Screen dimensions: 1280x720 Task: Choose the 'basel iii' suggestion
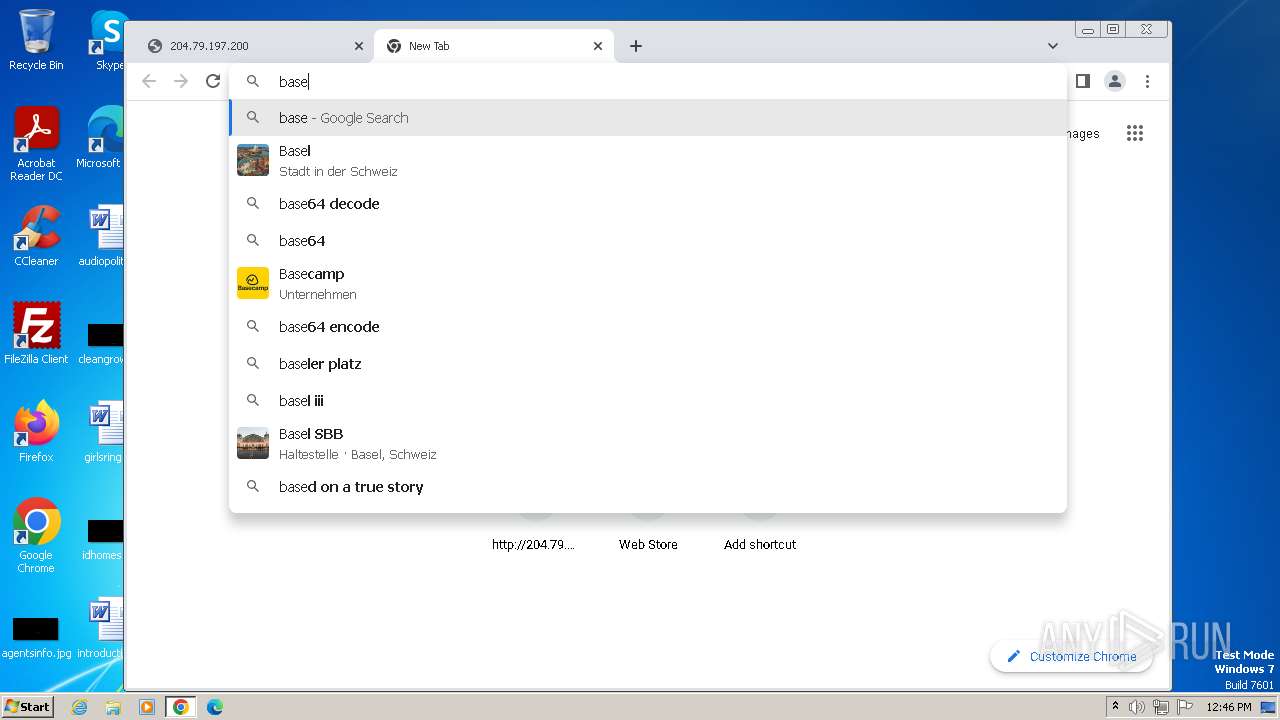point(648,401)
